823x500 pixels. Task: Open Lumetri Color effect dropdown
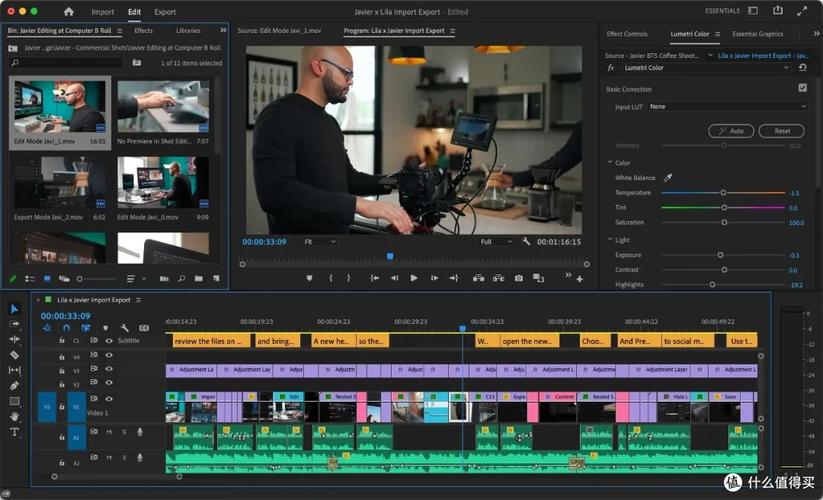click(x=706, y=68)
